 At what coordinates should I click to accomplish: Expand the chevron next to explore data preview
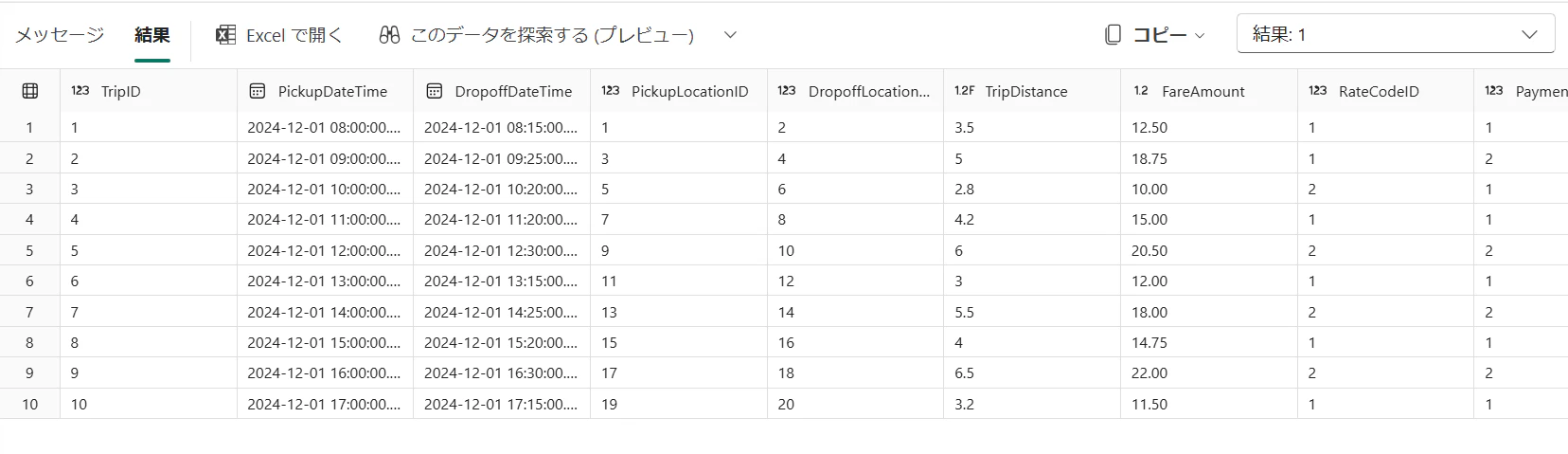click(x=730, y=35)
